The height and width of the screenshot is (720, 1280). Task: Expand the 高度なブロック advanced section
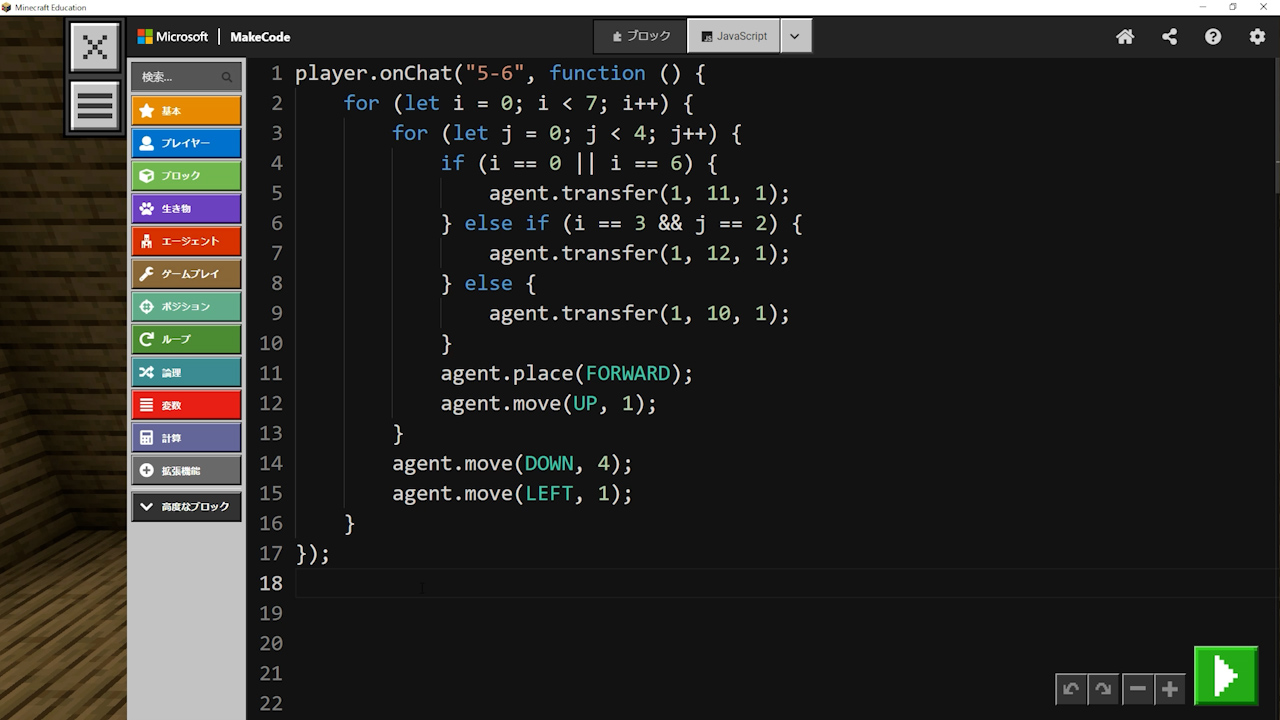point(186,507)
